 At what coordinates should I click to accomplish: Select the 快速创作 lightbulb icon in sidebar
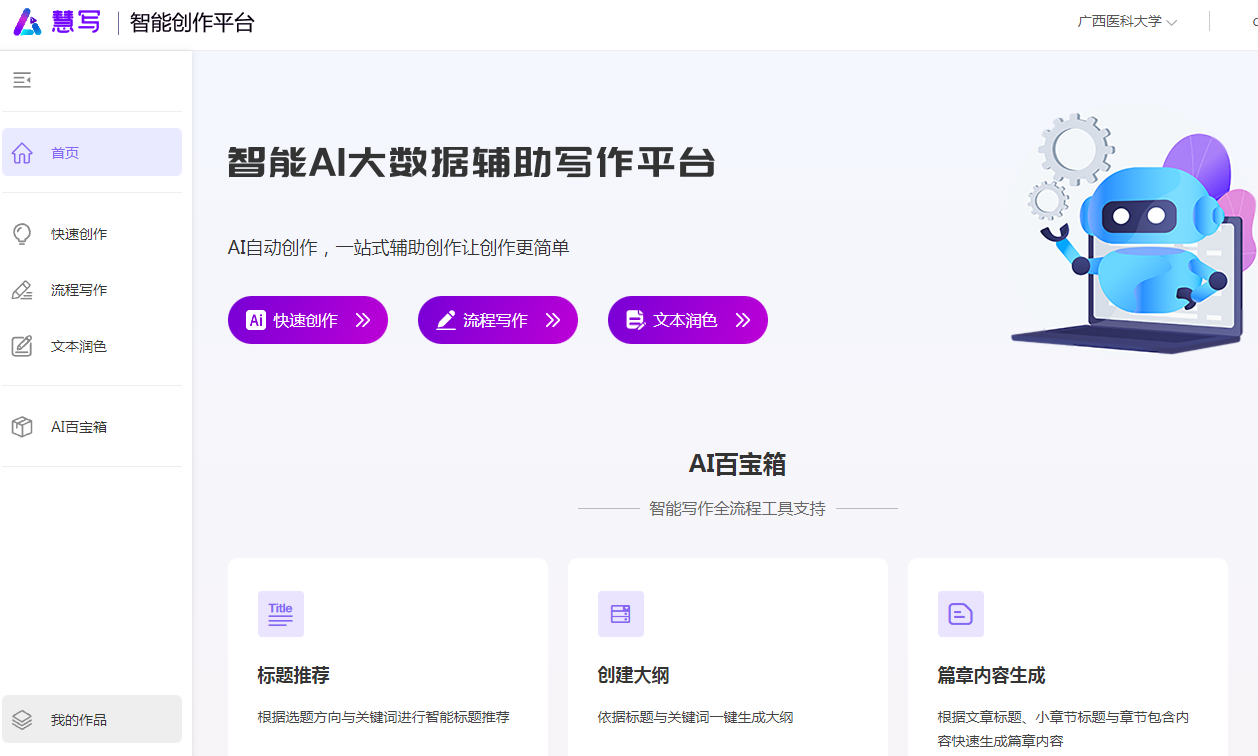pyautogui.click(x=22, y=233)
